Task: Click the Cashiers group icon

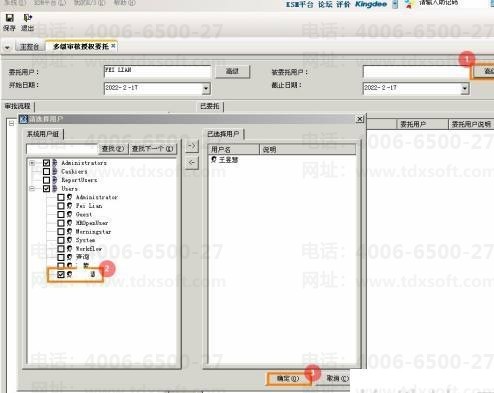Action: pos(55,171)
